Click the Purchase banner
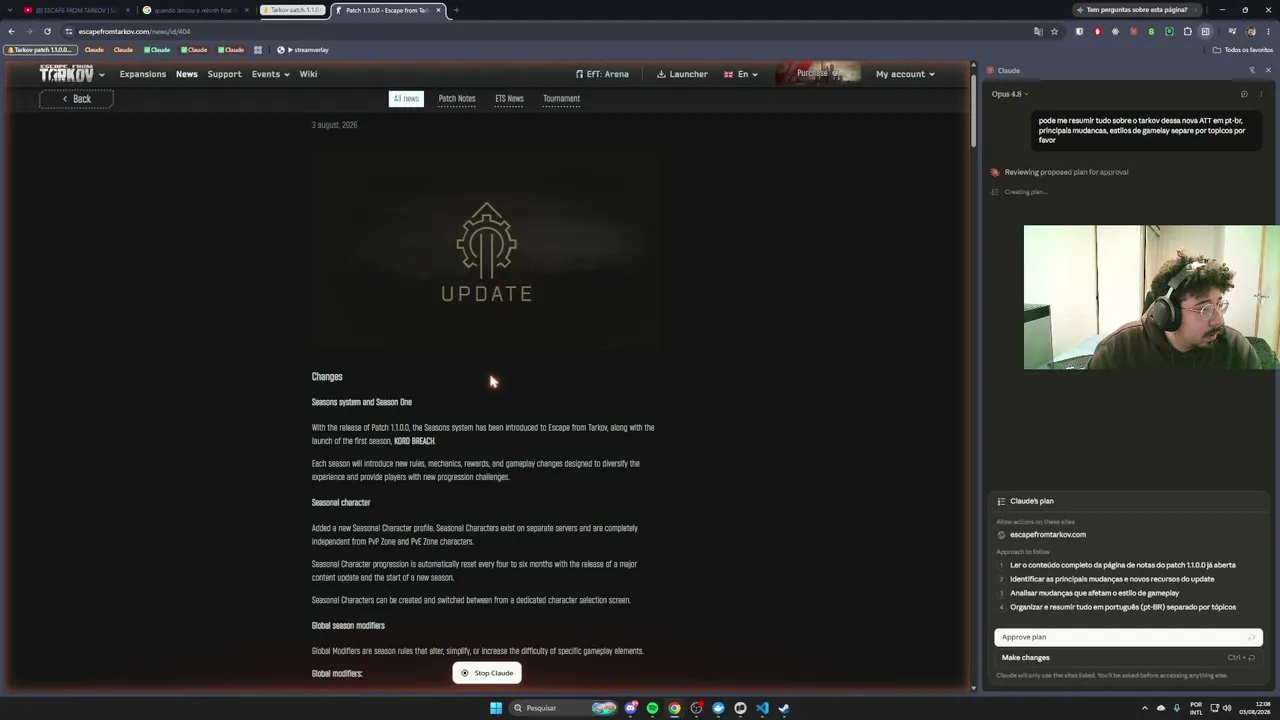Viewport: 1280px width, 720px height. point(818,73)
